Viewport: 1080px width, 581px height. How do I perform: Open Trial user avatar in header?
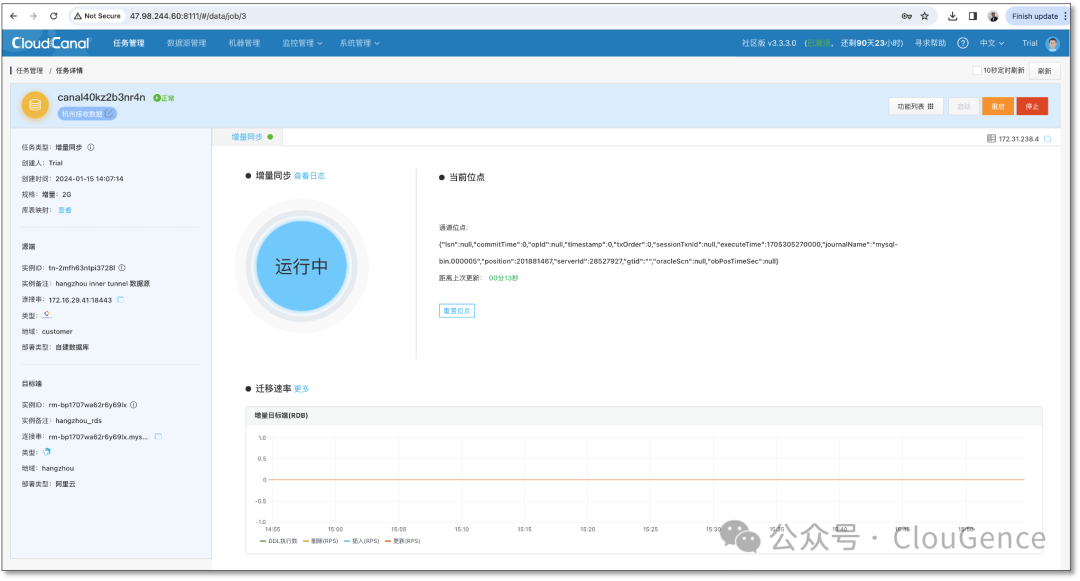1052,43
